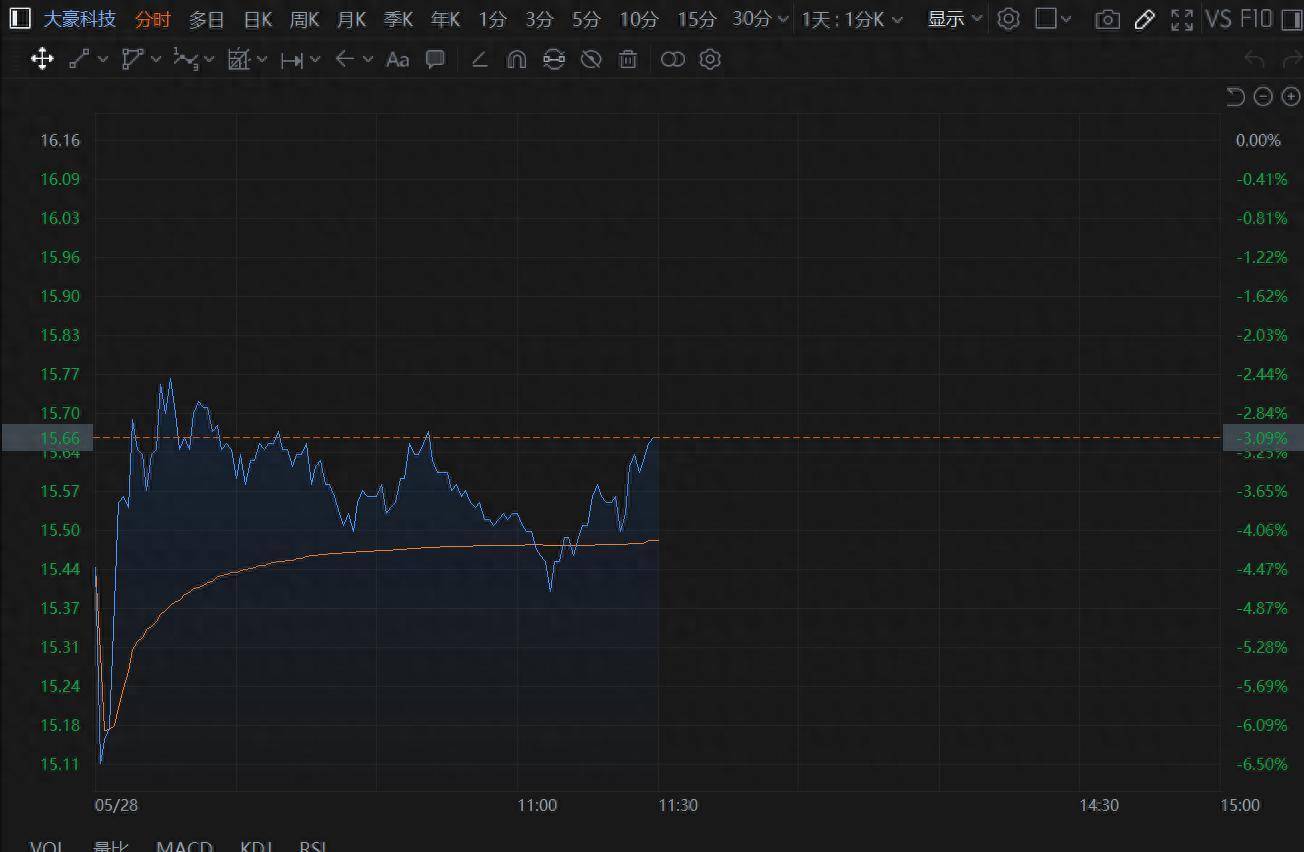The width and height of the screenshot is (1304, 852).
Task: Delete drawings with the trash icon
Action: [628, 60]
